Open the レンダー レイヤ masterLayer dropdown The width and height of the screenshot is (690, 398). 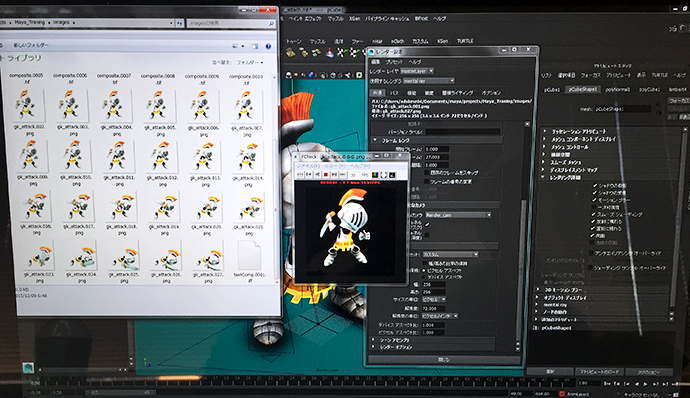tap(417, 70)
